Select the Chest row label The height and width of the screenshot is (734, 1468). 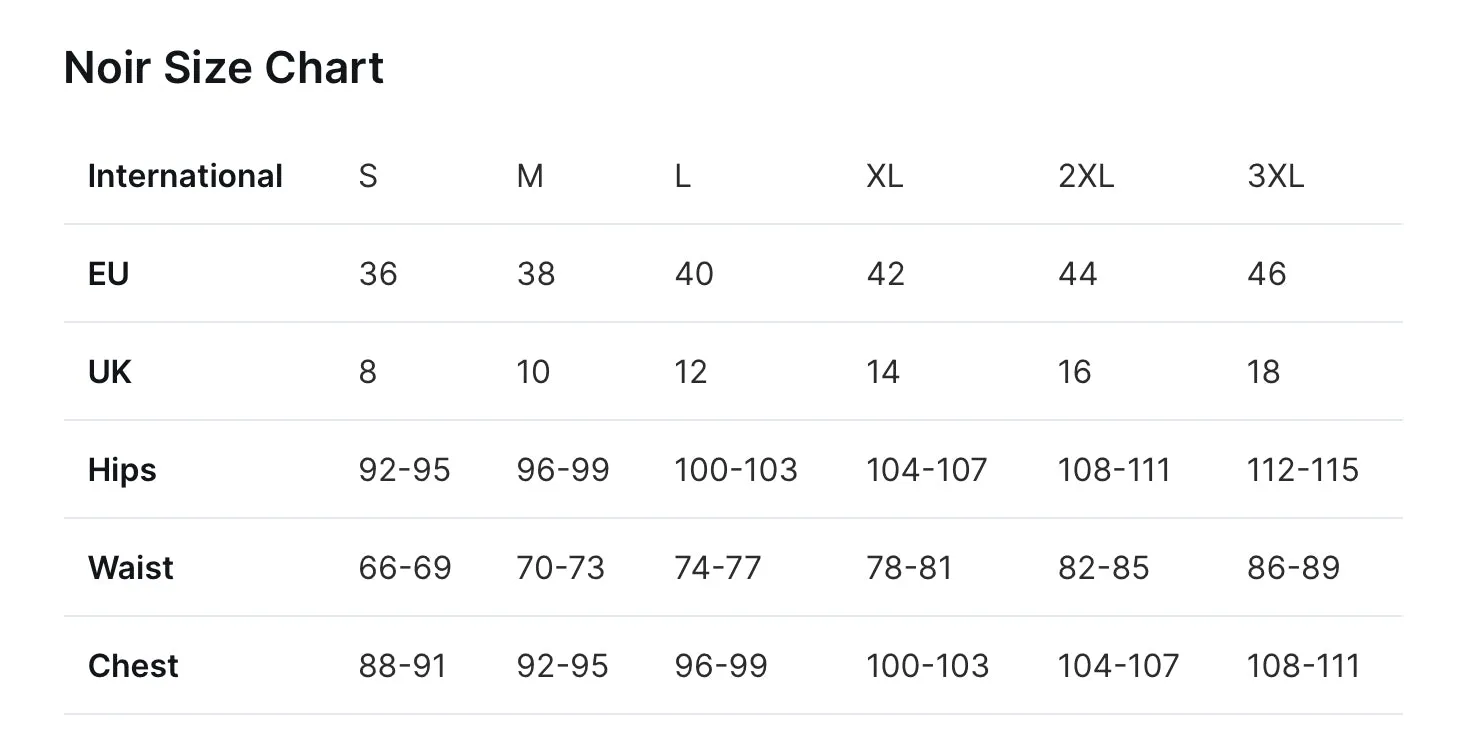[133, 666]
